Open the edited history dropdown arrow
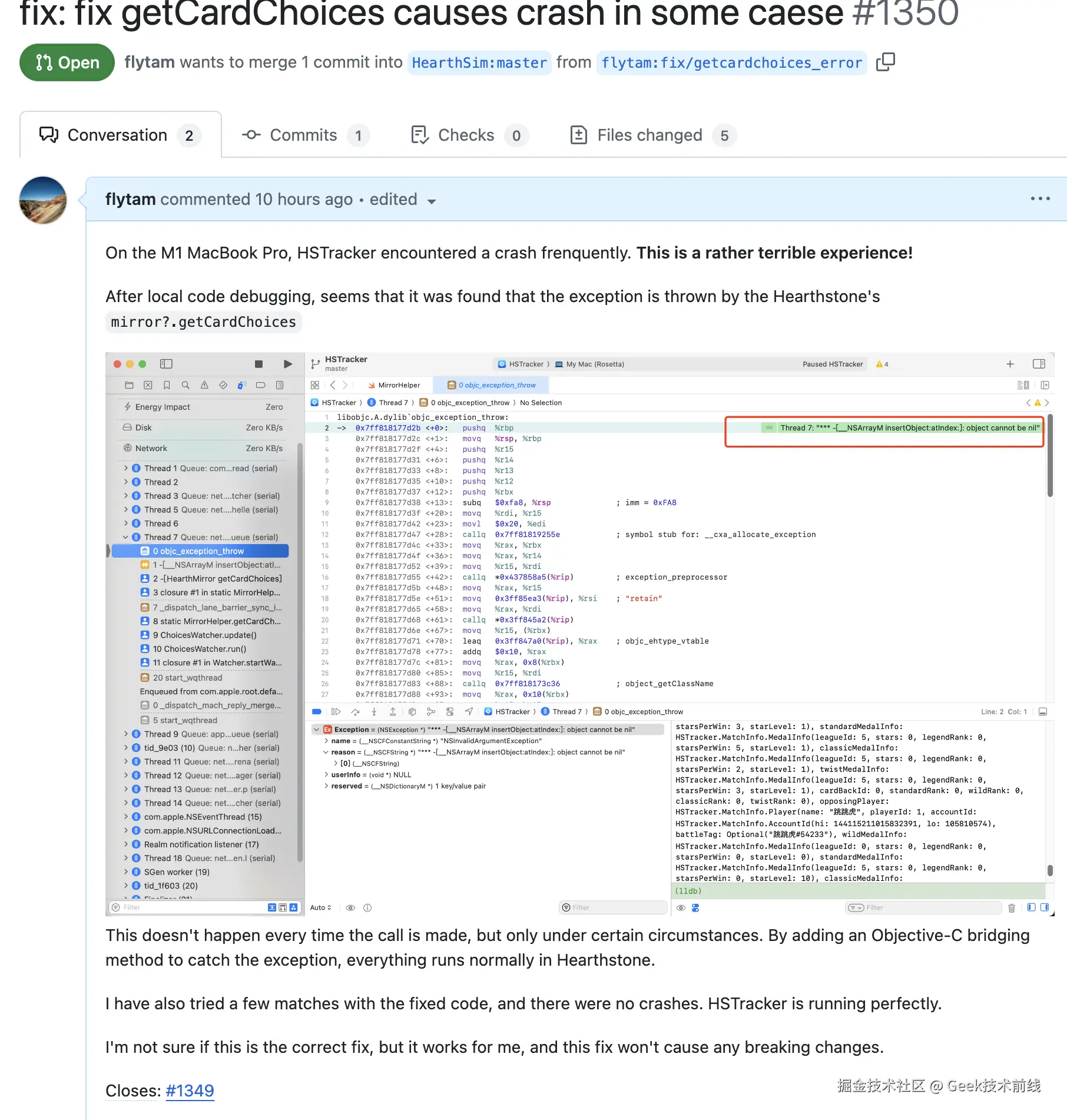Screen dimensions: 1067x1120 tap(432, 201)
